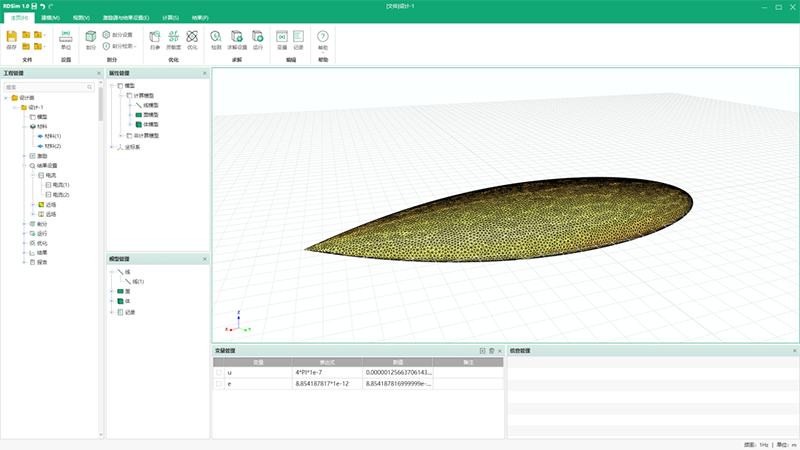This screenshot has height=450, width=800.
Task: Click the 扫参 parameter sweep icon
Action: tap(155, 38)
